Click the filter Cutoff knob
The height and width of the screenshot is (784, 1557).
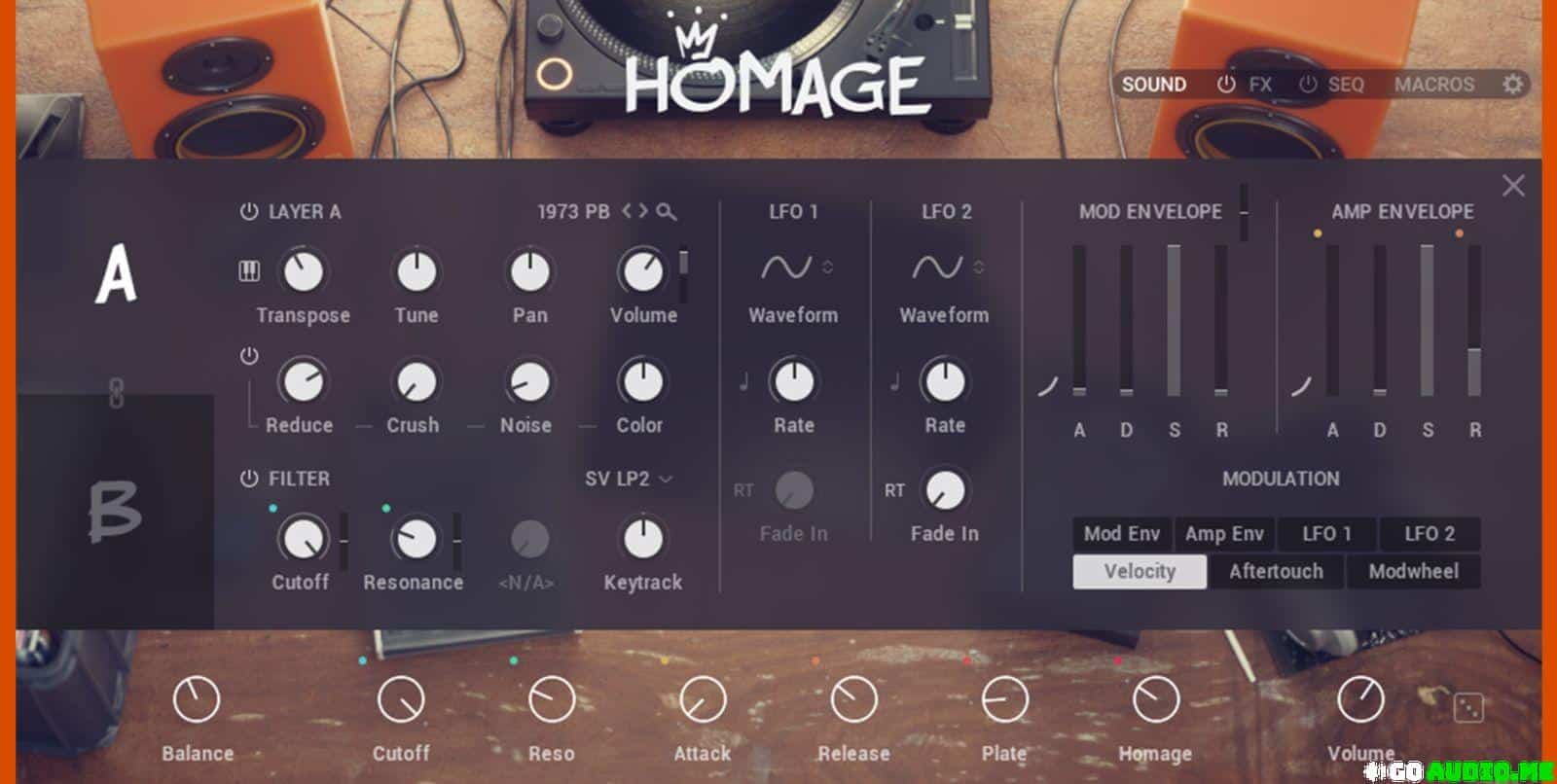303,539
